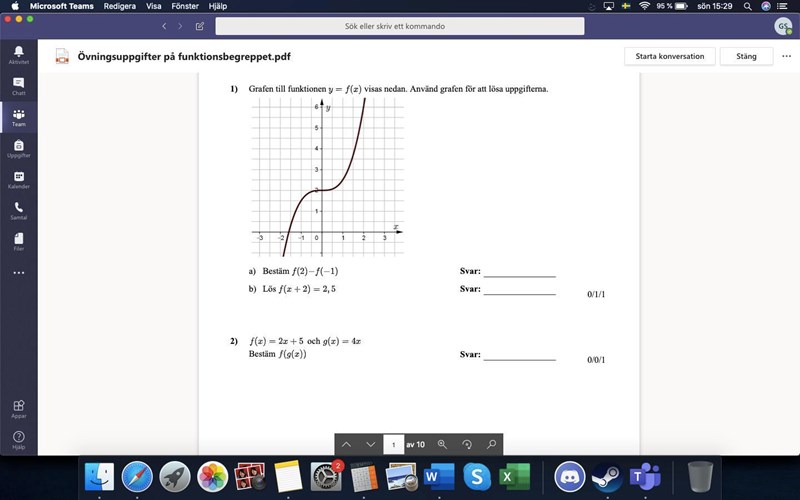Screen dimensions: 800x500
Task: Open Samtal calls section
Action: coord(18,210)
